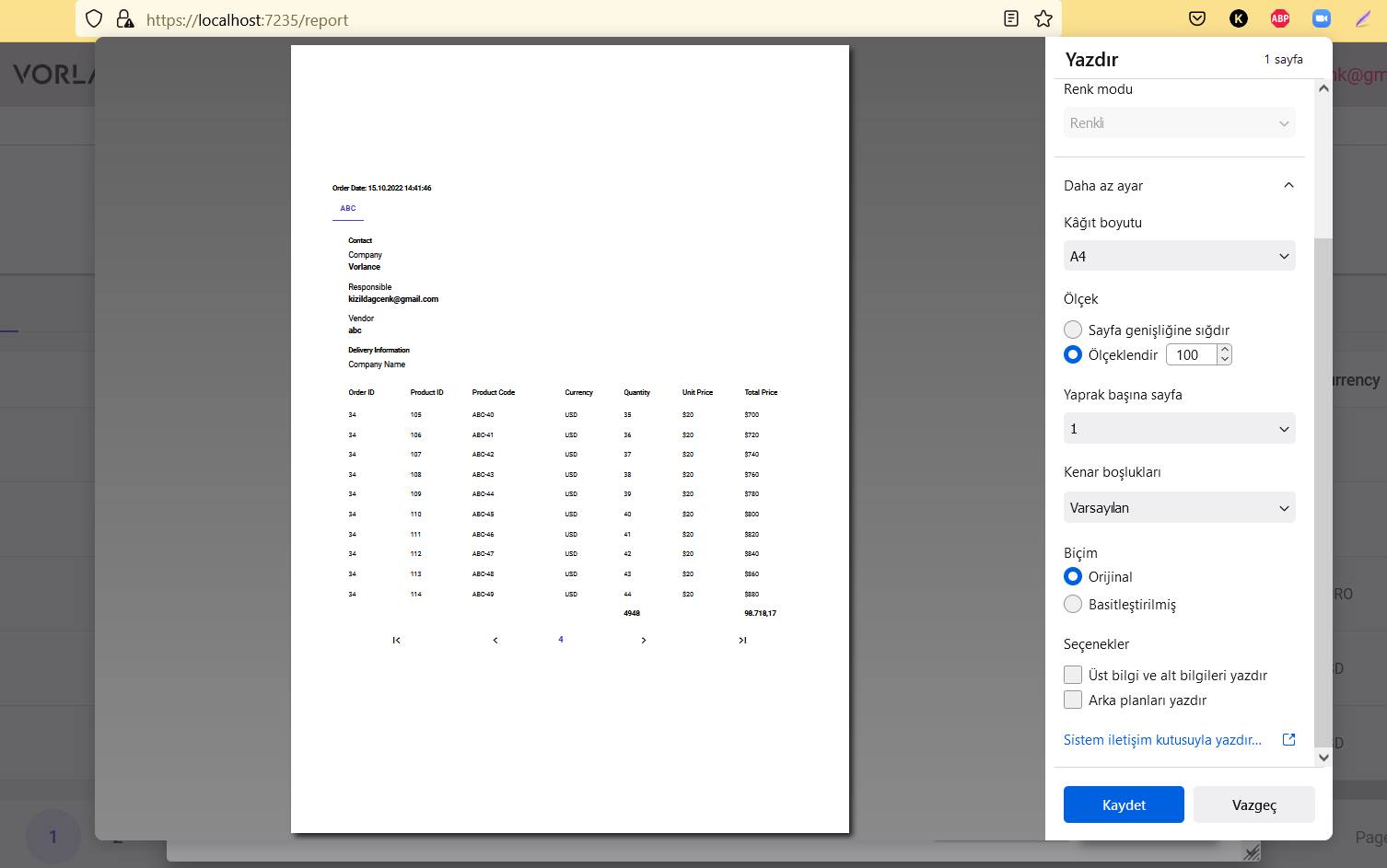Screen dimensions: 1387x868
Task: Click the '$880' total price cell
Action: coord(752,595)
